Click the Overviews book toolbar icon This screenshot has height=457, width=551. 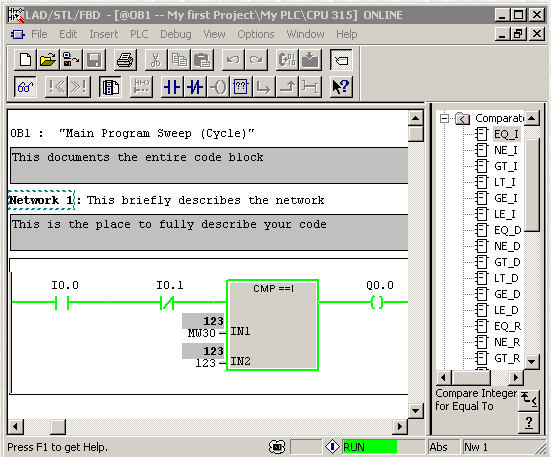[110, 87]
